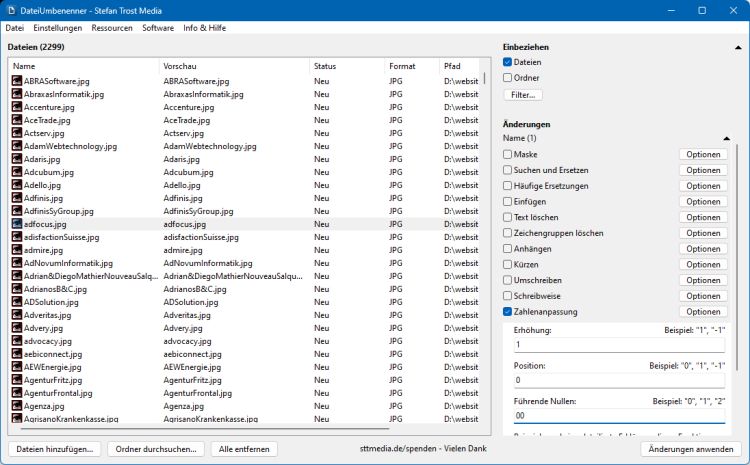Select the icon next to AEWEnergie.jpg
The width and height of the screenshot is (750, 465).
tap(17, 367)
